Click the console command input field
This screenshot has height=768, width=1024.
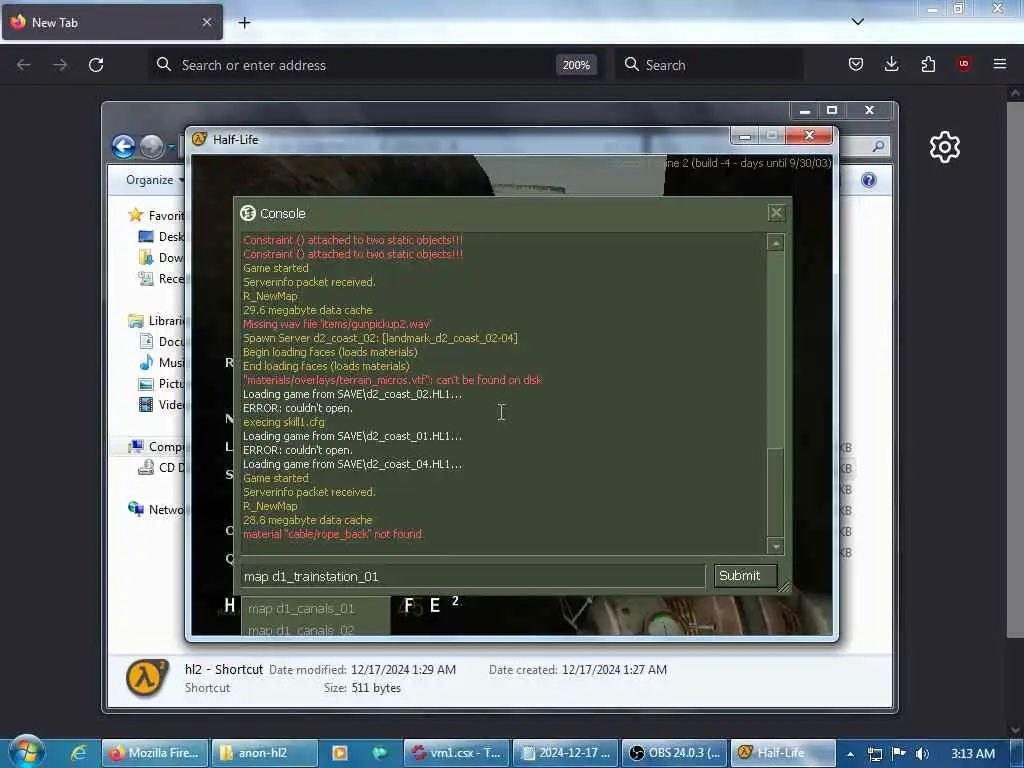pyautogui.click(x=473, y=576)
